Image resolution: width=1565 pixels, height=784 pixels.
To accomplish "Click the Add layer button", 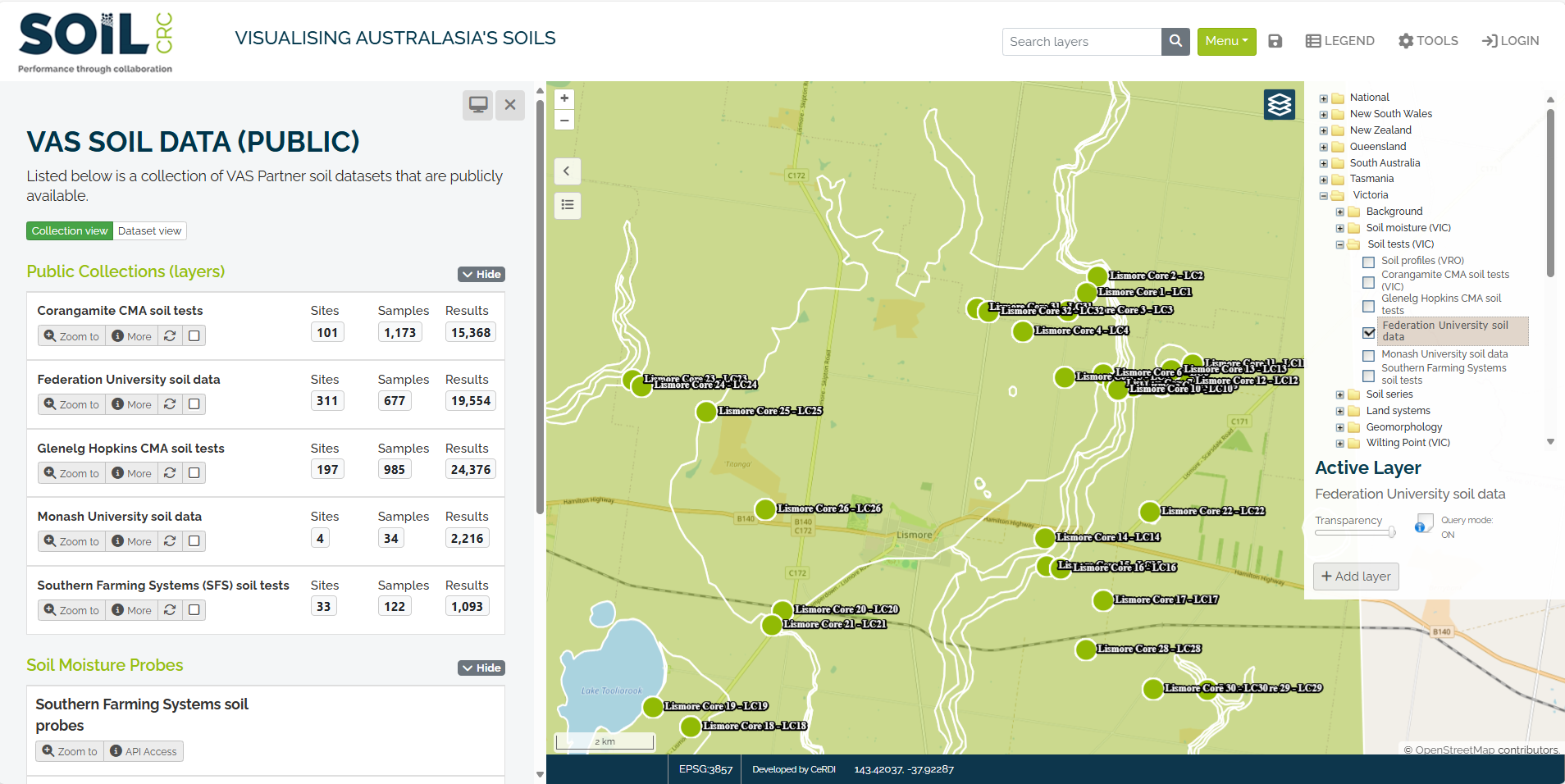I will [x=1355, y=577].
